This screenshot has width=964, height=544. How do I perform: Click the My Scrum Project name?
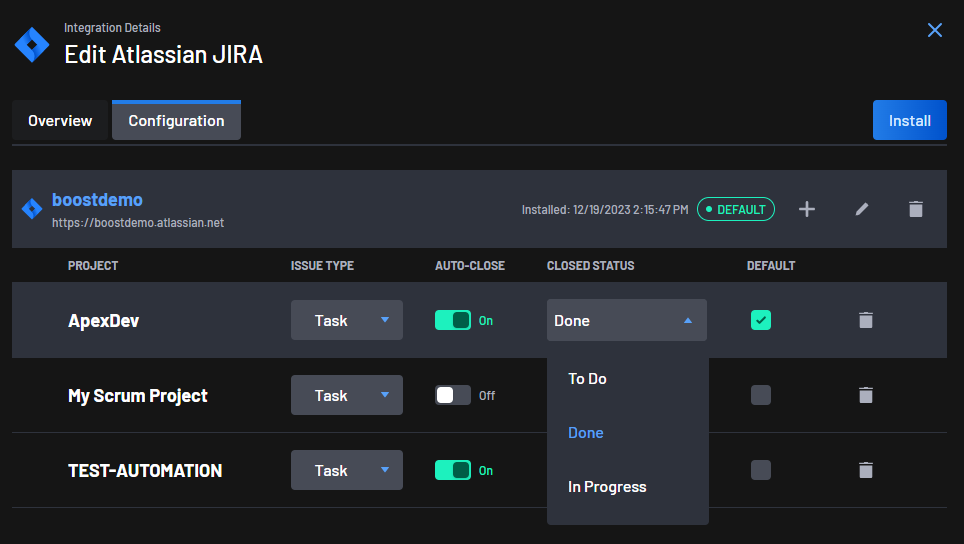[138, 396]
